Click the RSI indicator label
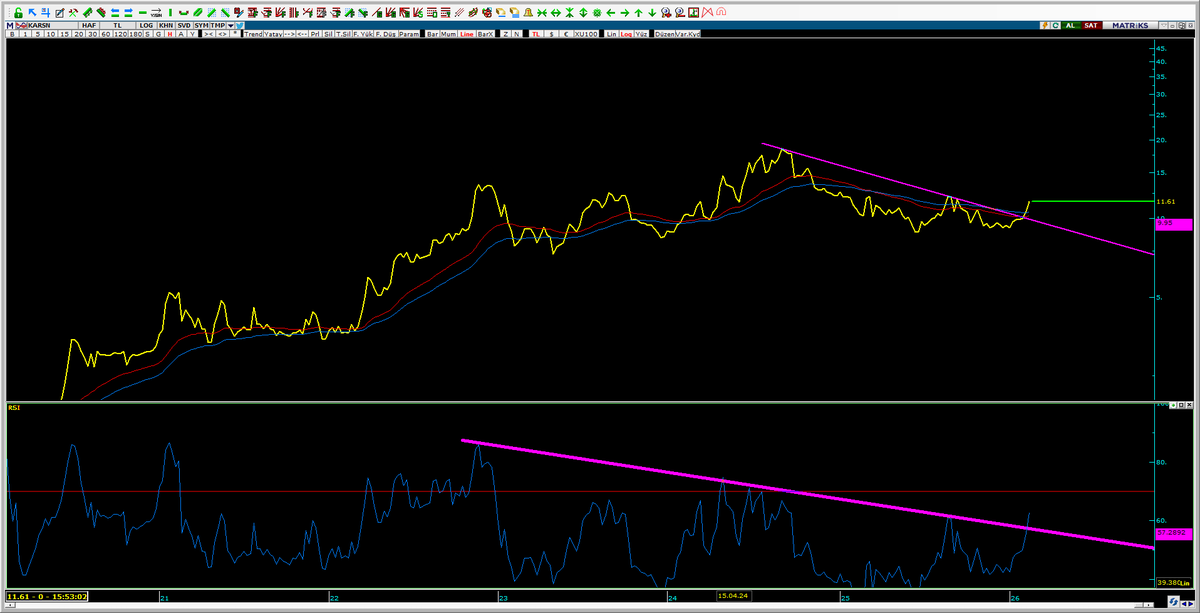This screenshot has height=613, width=1200. [15, 408]
